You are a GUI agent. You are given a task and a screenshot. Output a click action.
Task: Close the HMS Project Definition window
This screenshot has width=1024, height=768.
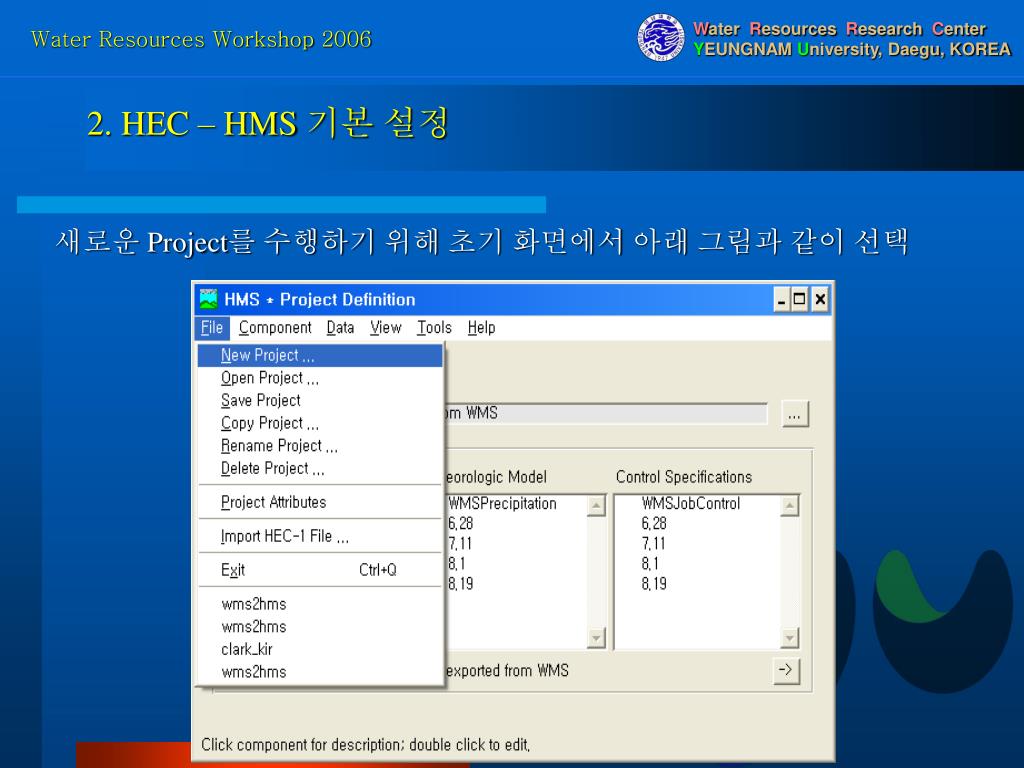point(820,300)
